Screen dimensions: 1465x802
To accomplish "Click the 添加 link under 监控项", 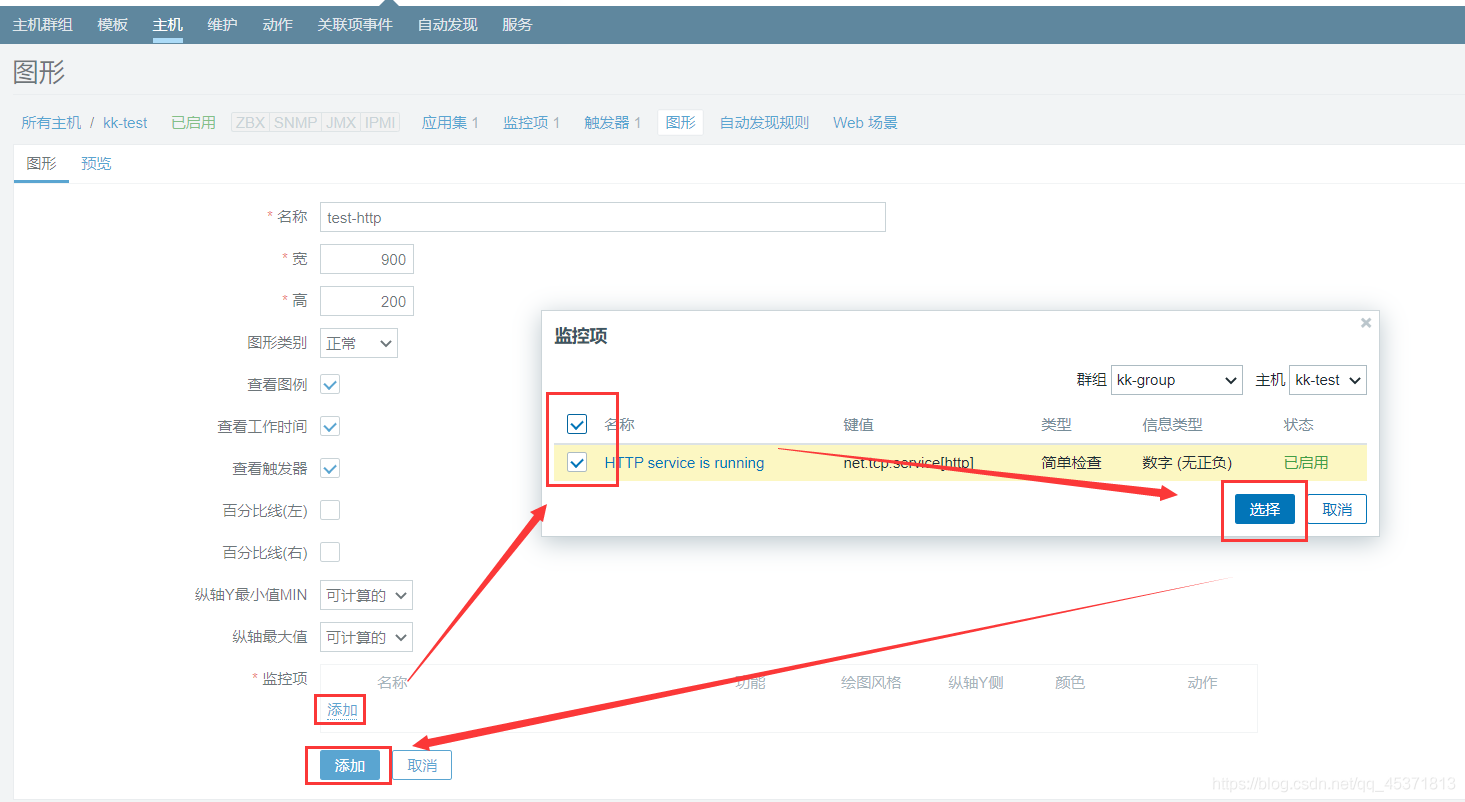I will point(342,710).
